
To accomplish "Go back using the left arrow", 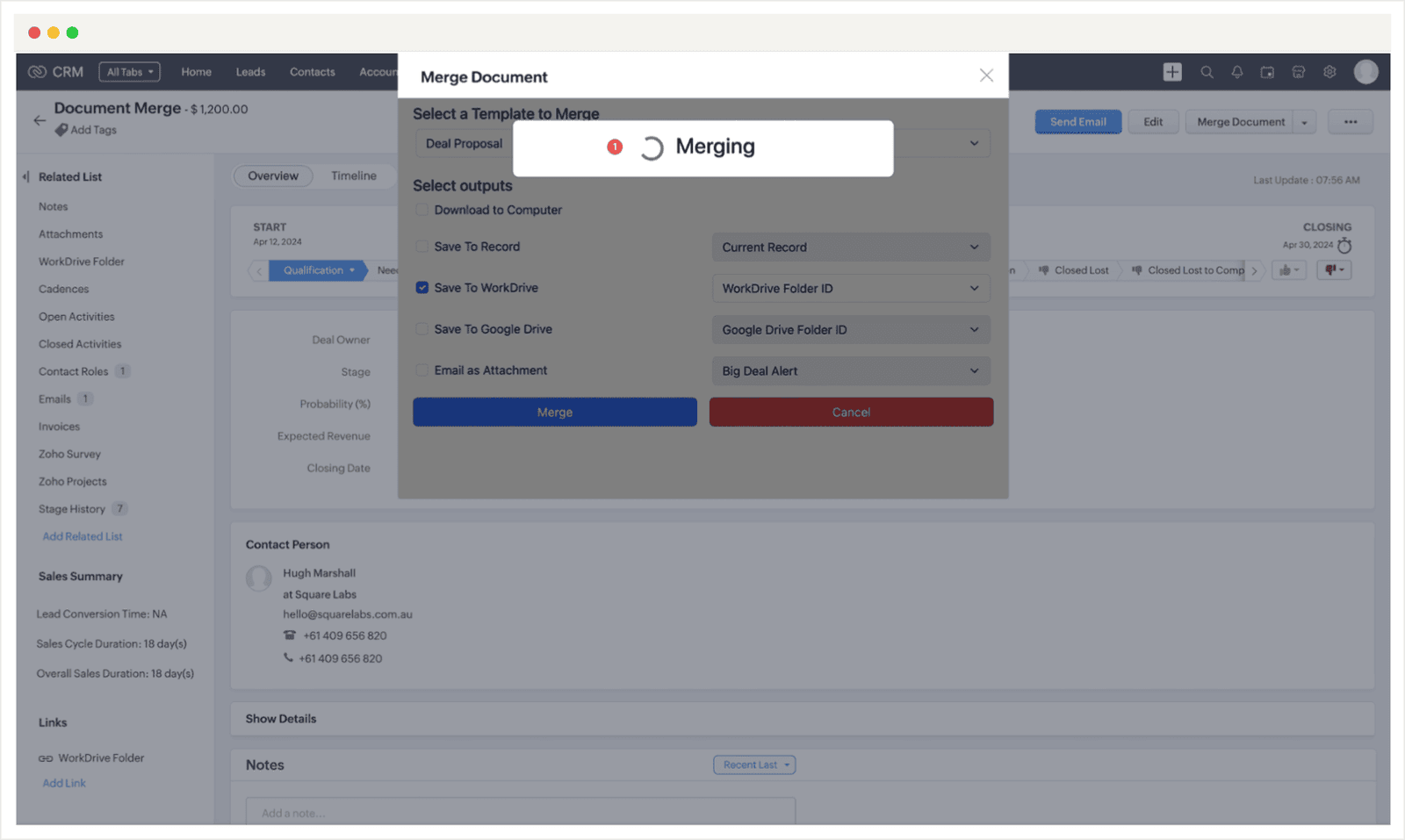I will 40,120.
